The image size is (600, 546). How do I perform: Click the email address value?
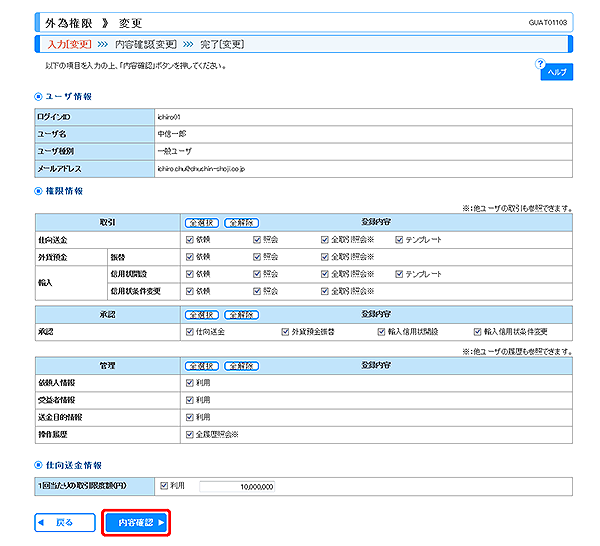pyautogui.click(x=201, y=169)
